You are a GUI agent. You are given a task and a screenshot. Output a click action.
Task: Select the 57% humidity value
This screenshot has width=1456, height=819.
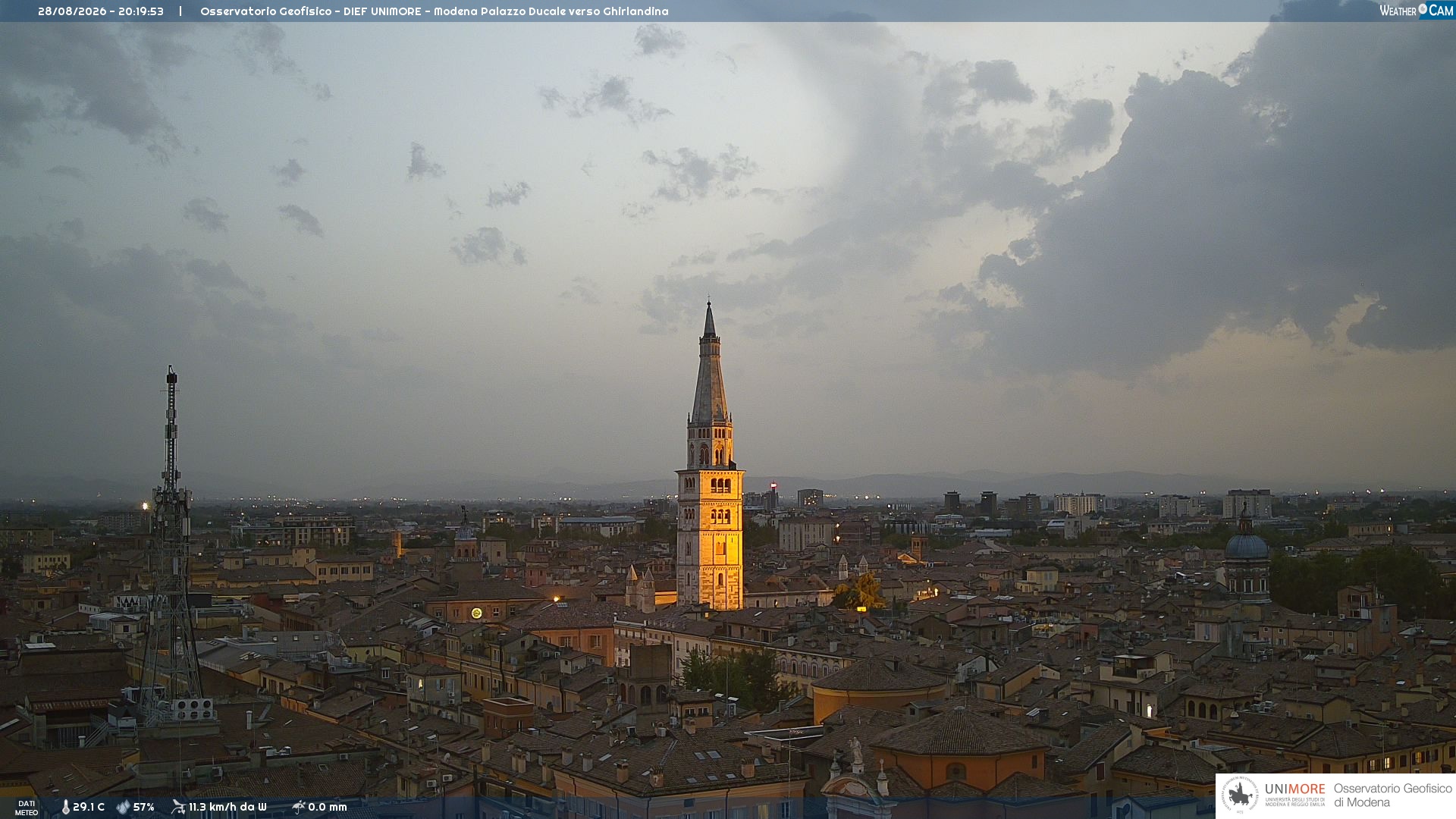[144, 808]
